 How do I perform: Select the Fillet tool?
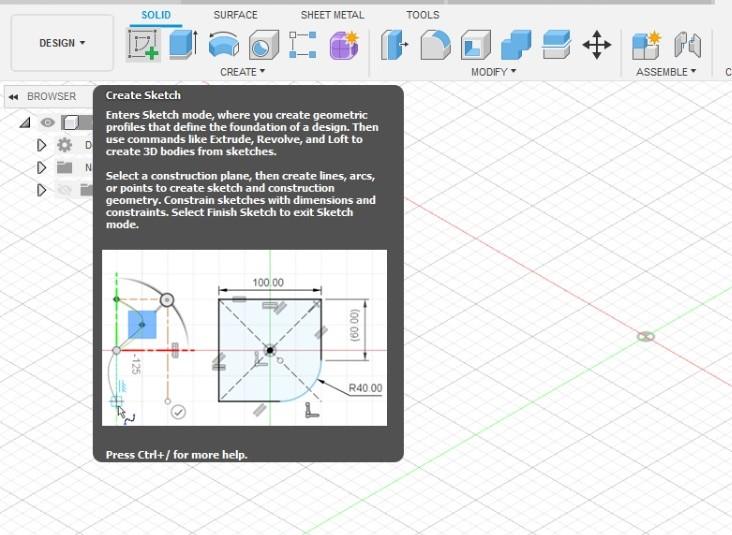tap(435, 45)
